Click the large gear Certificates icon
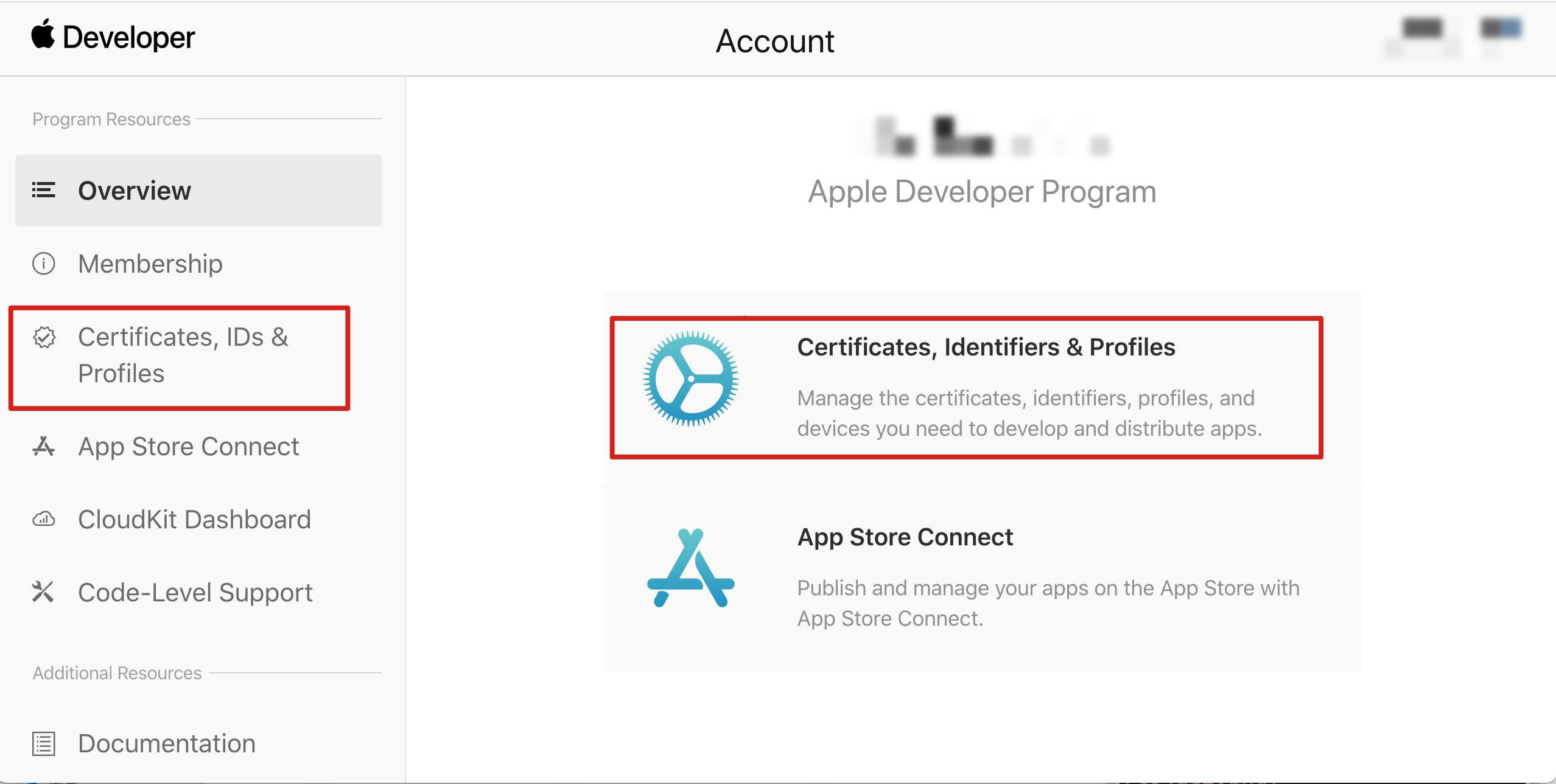 690,379
